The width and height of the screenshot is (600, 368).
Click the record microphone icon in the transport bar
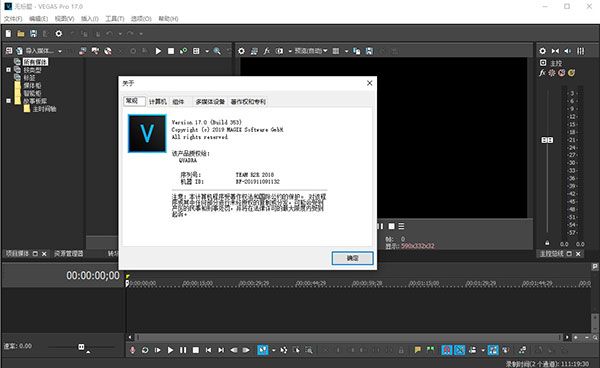(132, 350)
